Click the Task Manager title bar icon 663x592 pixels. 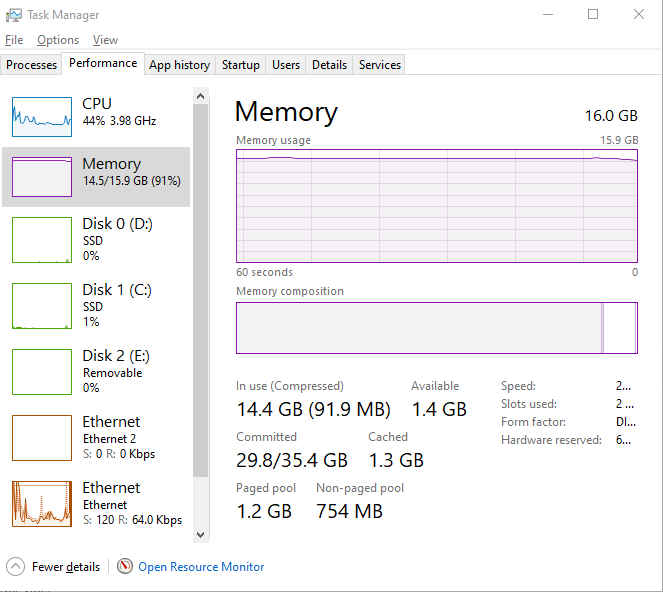click(x=13, y=15)
